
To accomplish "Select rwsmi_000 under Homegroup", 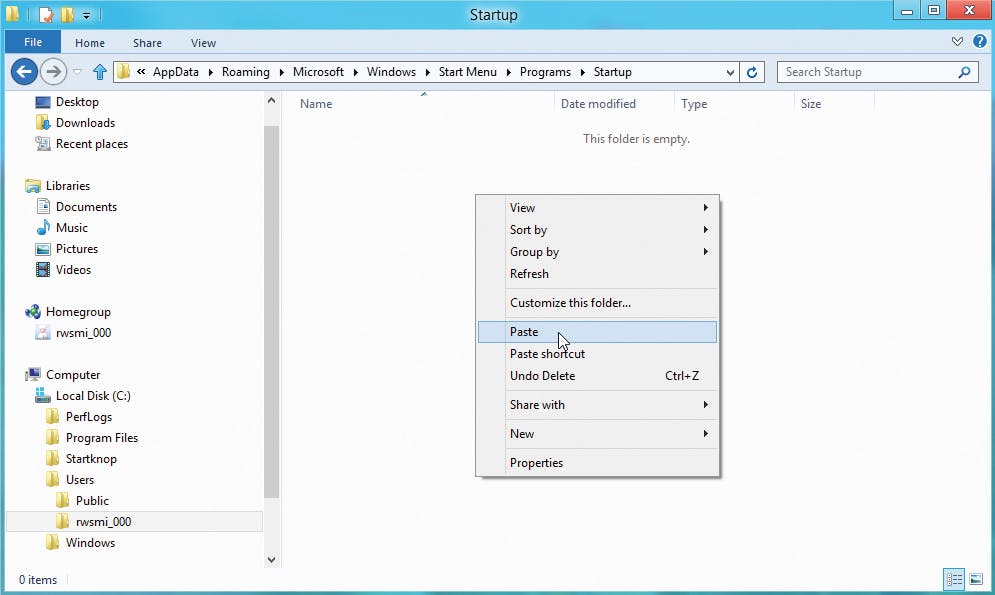I will 83,333.
